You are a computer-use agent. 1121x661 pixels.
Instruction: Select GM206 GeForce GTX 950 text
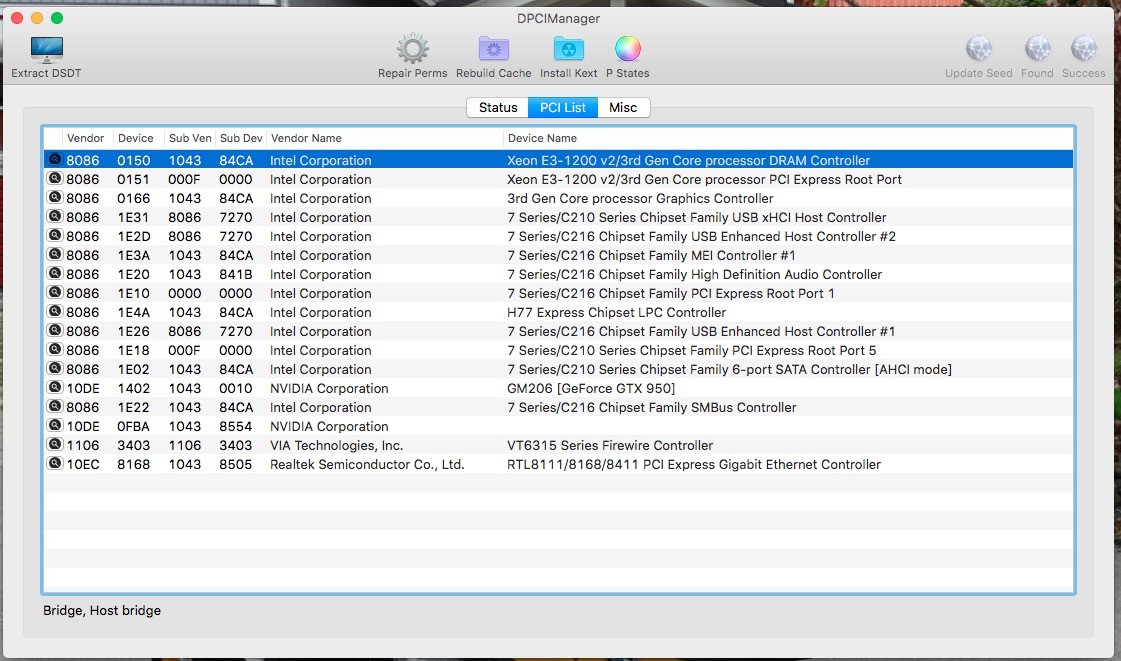pyautogui.click(x=591, y=389)
